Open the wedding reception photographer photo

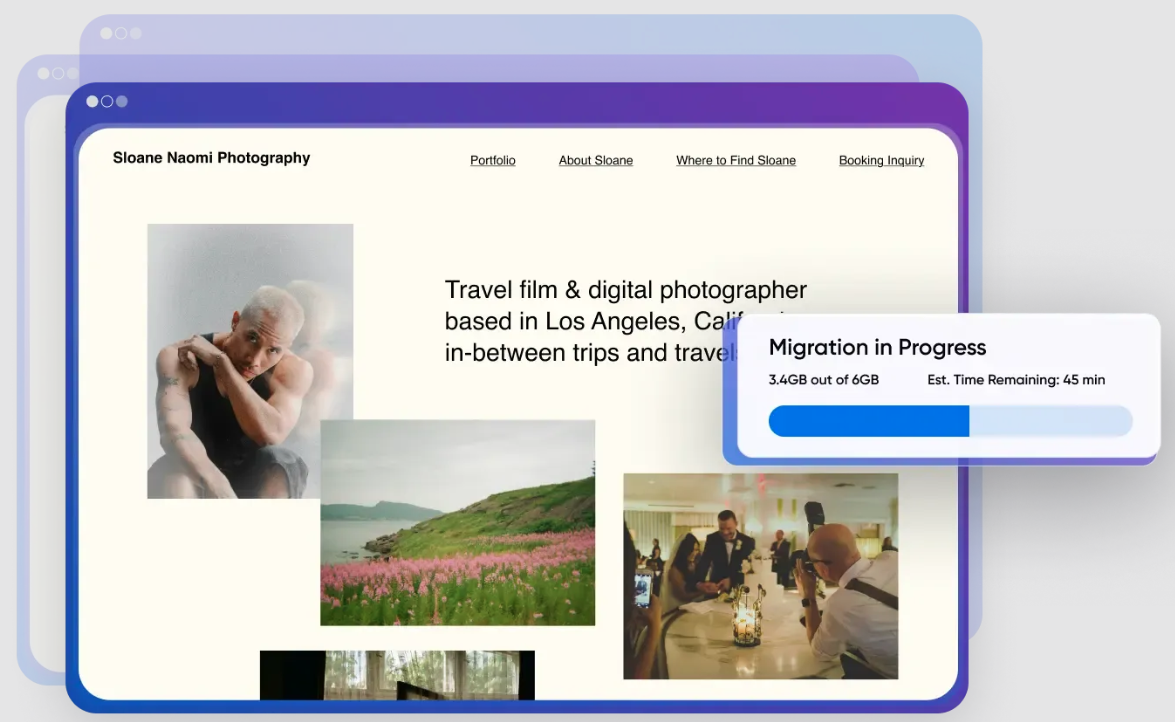click(x=761, y=576)
